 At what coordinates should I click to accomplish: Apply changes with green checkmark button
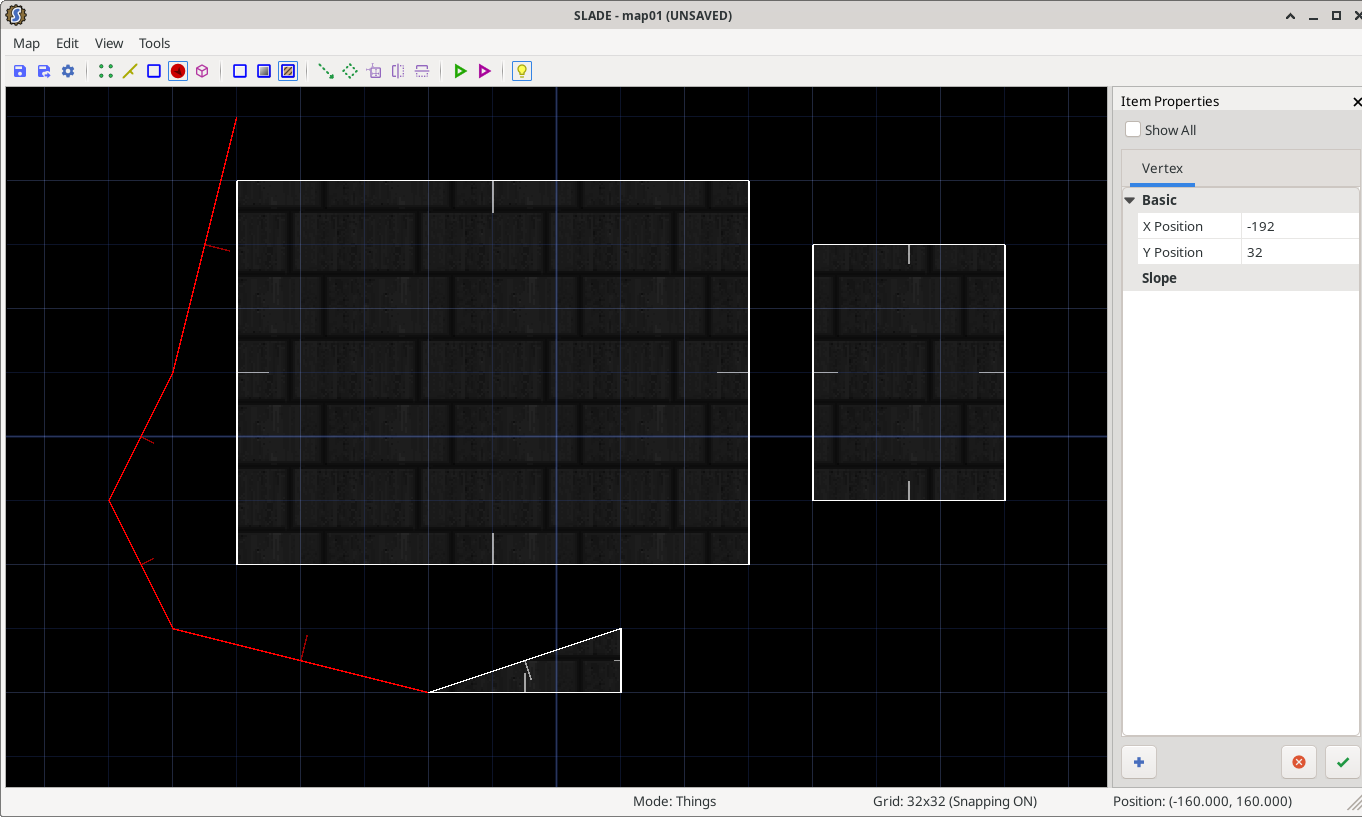tap(1342, 762)
